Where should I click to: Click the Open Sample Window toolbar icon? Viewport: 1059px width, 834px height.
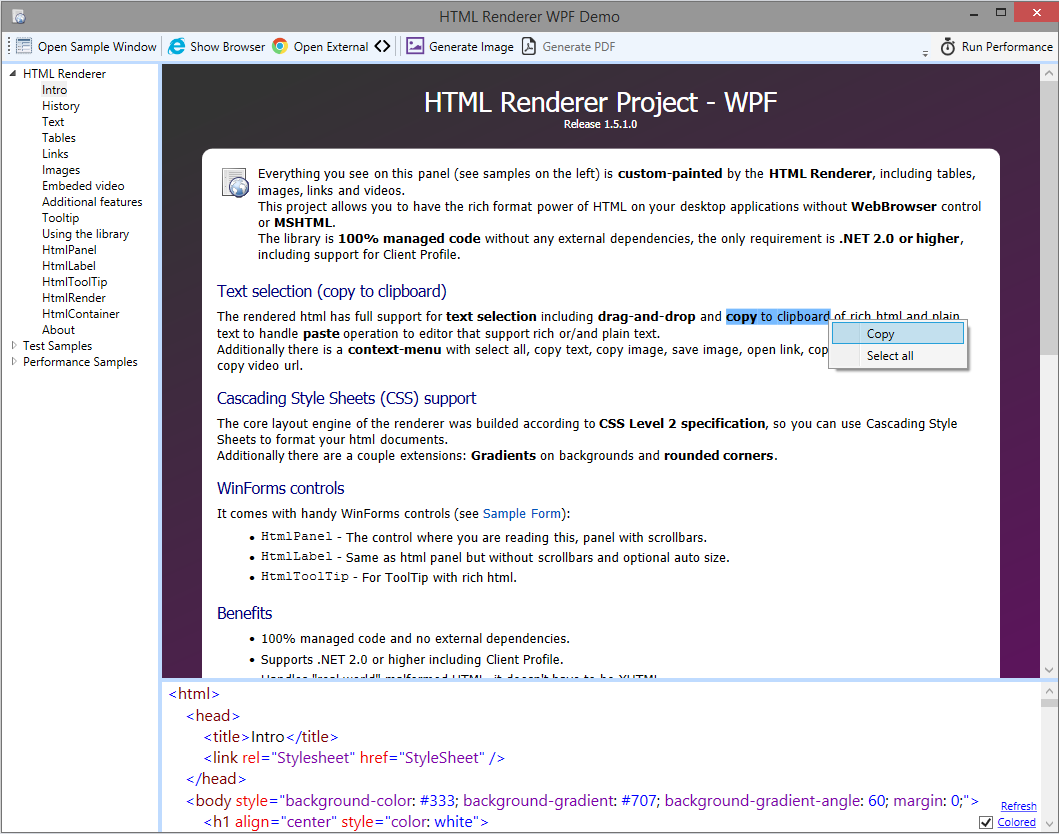[x=24, y=46]
